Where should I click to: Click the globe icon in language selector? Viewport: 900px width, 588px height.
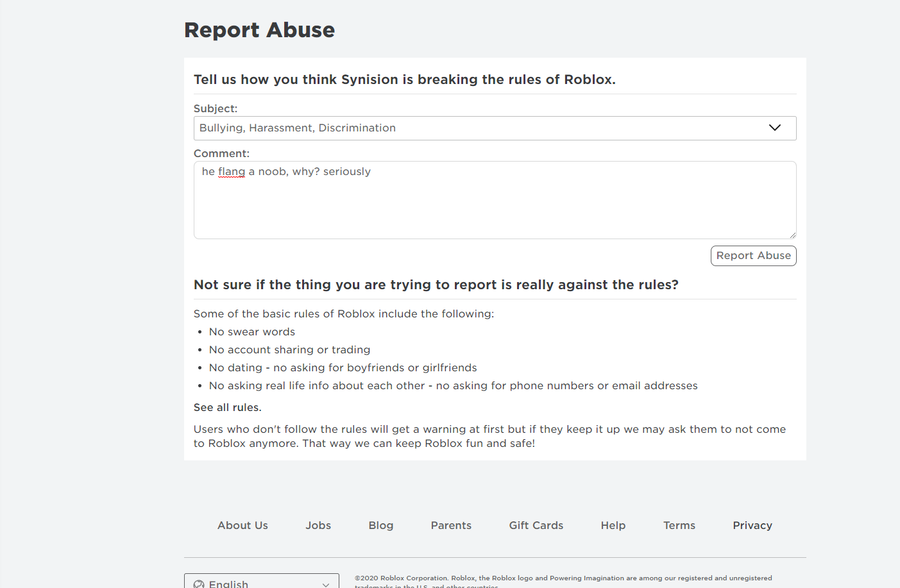coord(199,584)
